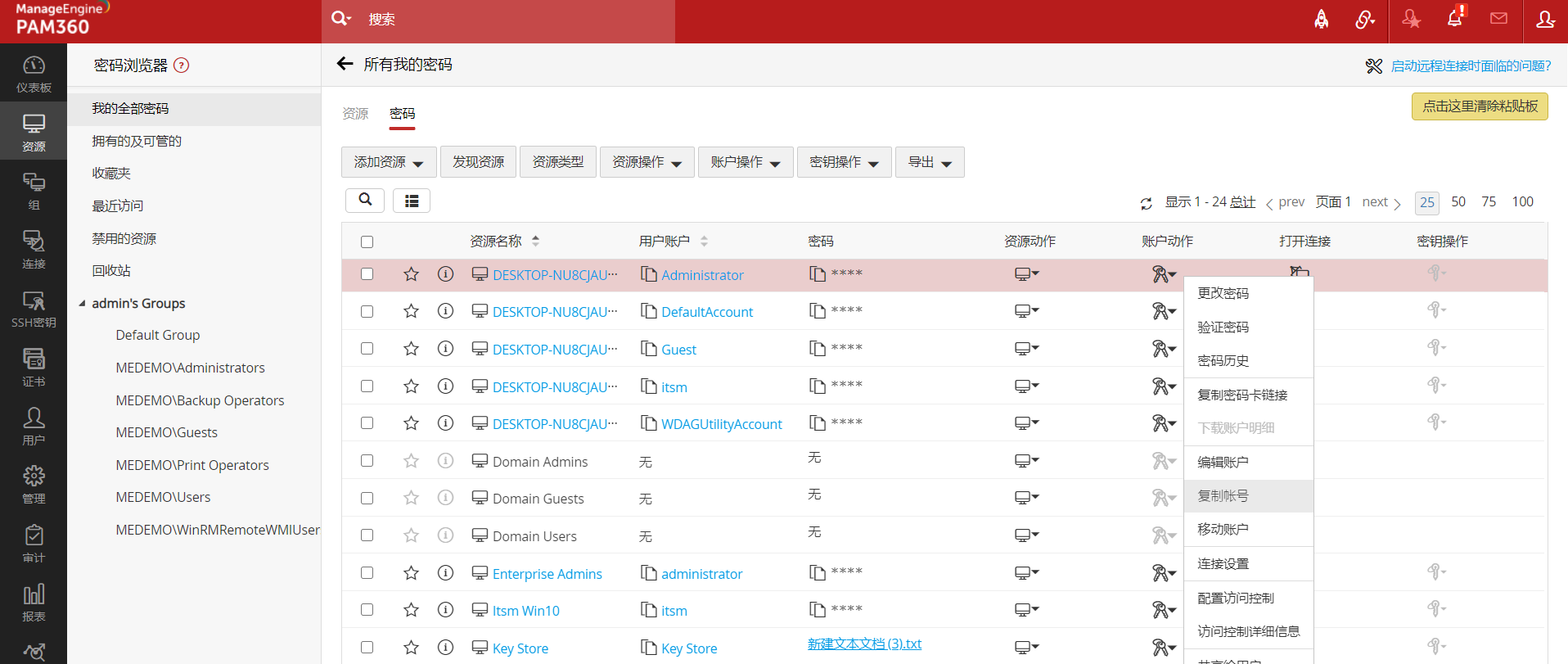The height and width of the screenshot is (664, 1568).
Task: Collapse the admin's Groups tree node
Action: [82, 304]
